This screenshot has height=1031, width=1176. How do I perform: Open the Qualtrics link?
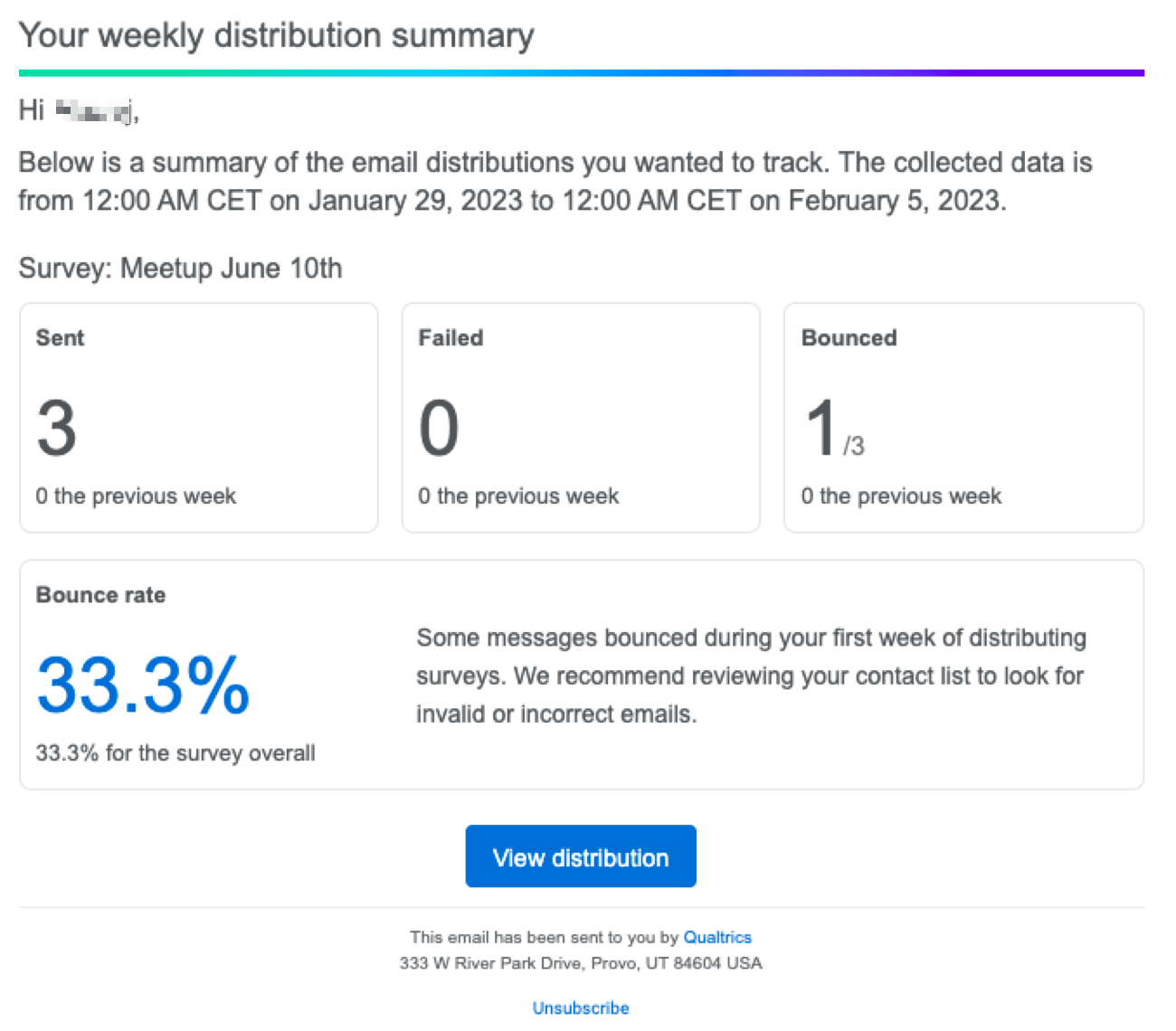click(717, 937)
